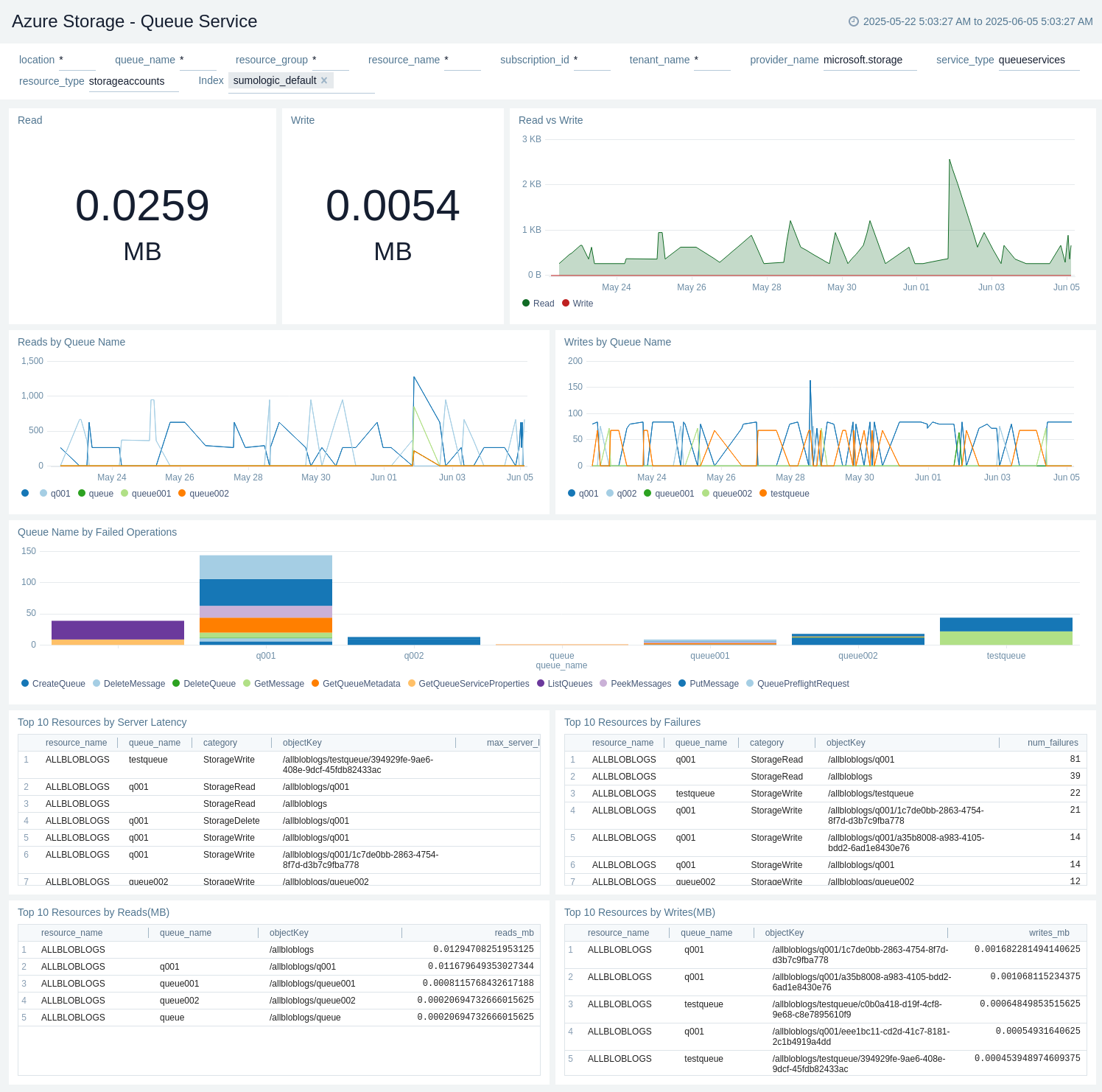Edit the location filter field

pos(77,60)
